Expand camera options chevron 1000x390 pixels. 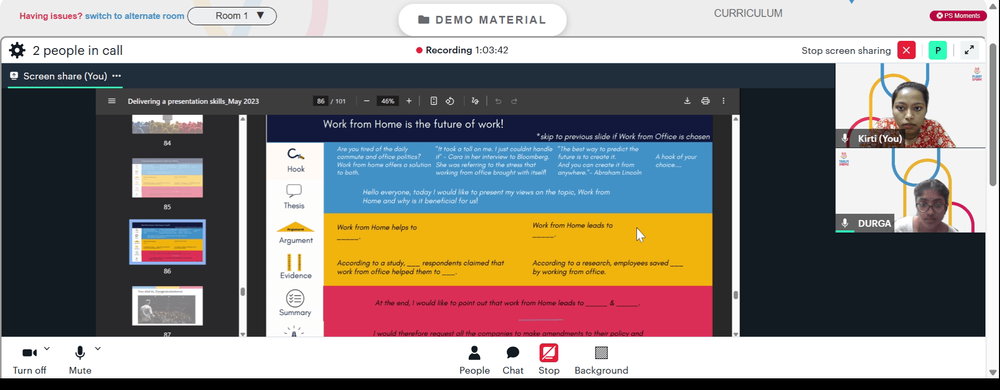click(x=47, y=349)
